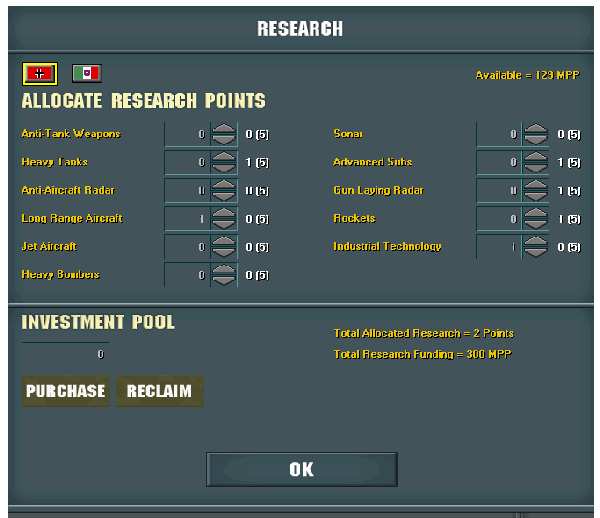The width and height of the screenshot is (600, 518).
Task: Confirm with the OK button
Action: pyautogui.click(x=302, y=469)
